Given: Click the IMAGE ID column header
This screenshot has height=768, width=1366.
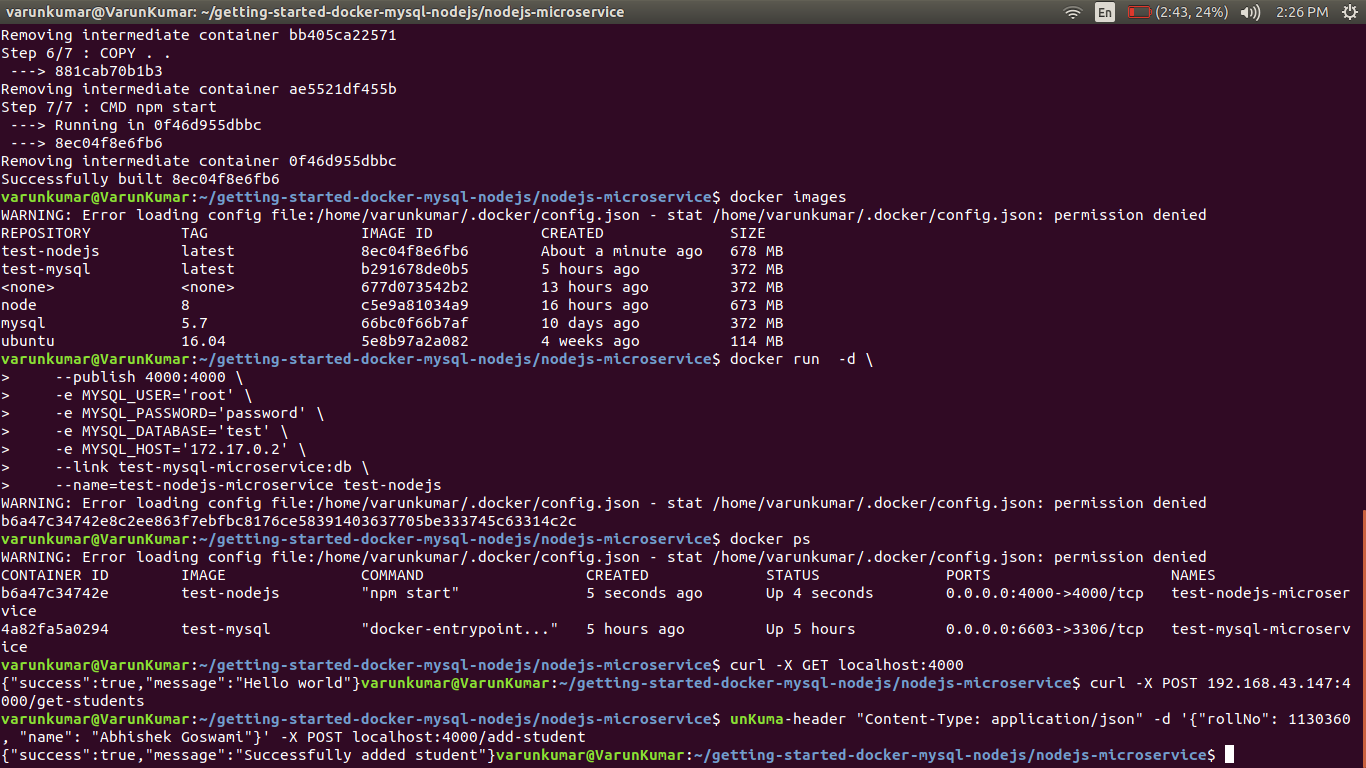Looking at the screenshot, I should 397,233.
